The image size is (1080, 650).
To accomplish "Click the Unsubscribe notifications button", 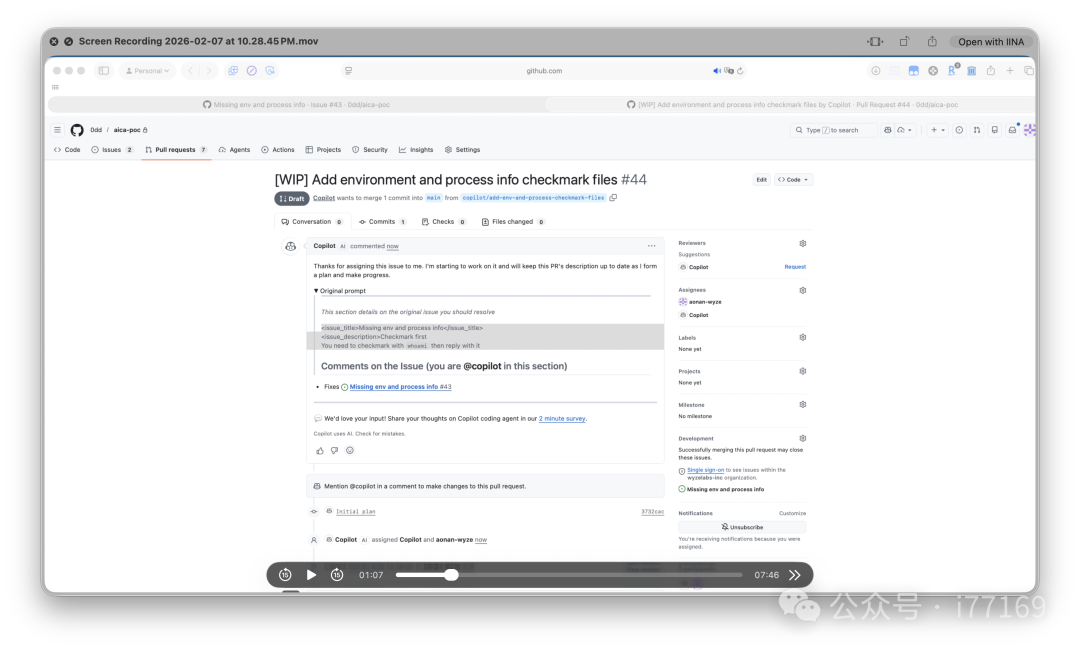I will pyautogui.click(x=742, y=527).
